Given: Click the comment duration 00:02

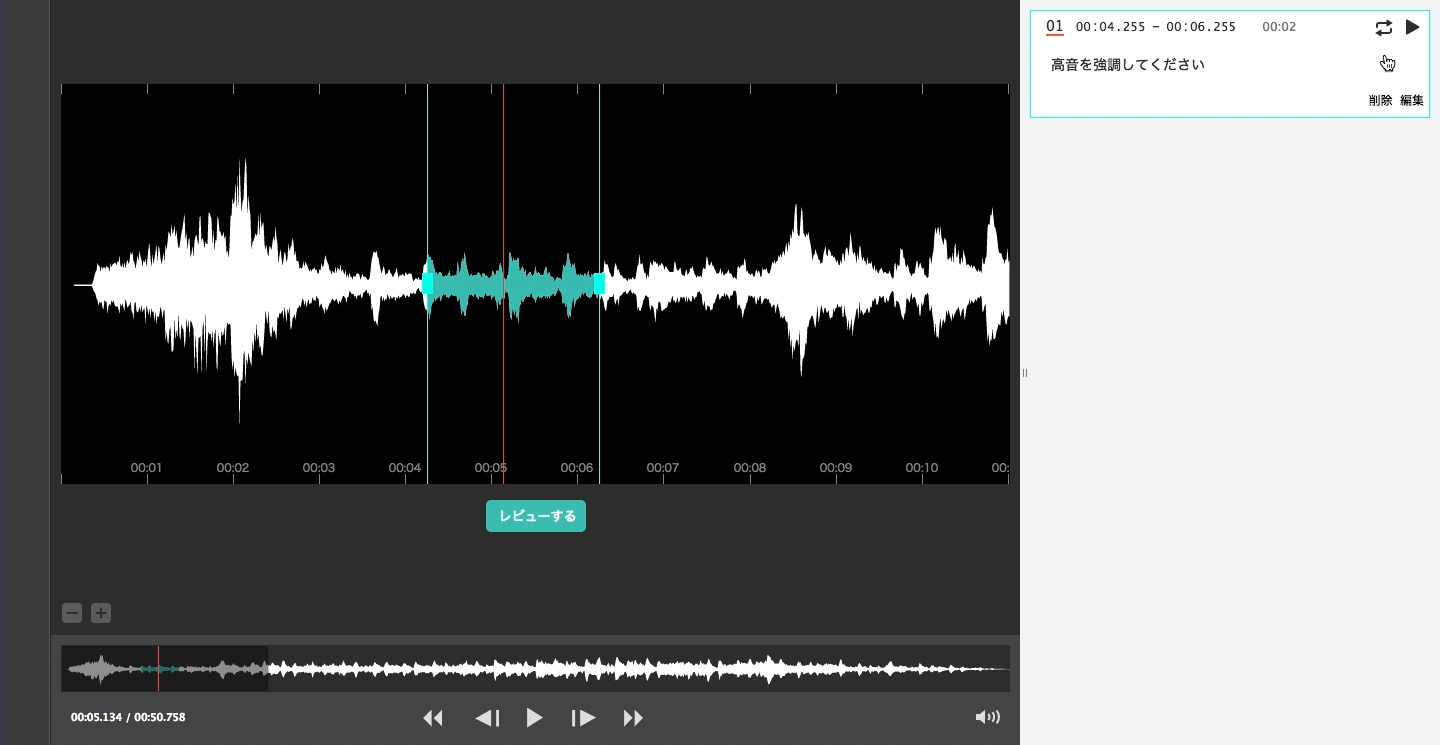Looking at the screenshot, I should [1279, 27].
